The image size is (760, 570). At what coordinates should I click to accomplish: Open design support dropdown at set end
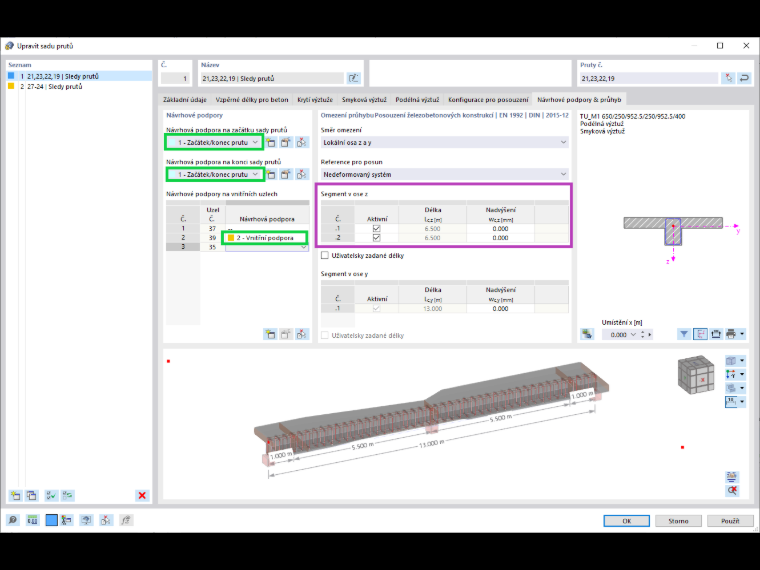255,174
